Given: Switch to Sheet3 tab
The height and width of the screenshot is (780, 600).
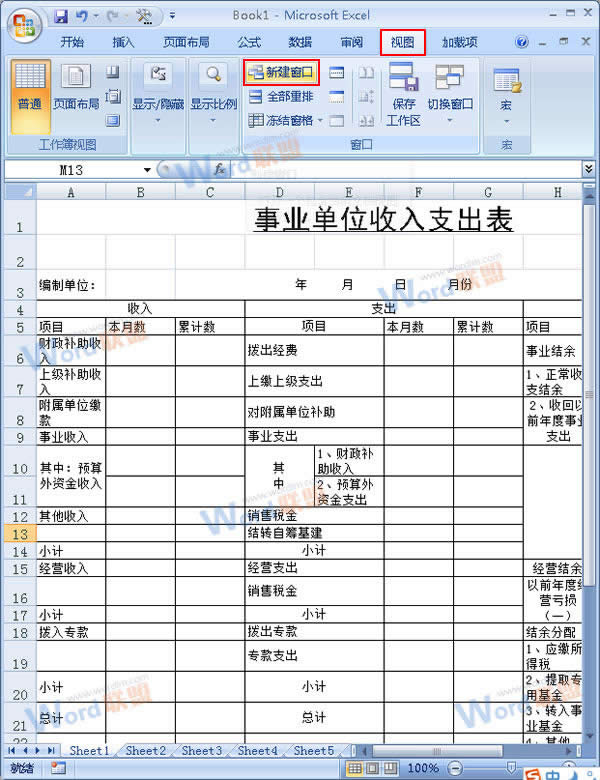Looking at the screenshot, I should tap(201, 750).
